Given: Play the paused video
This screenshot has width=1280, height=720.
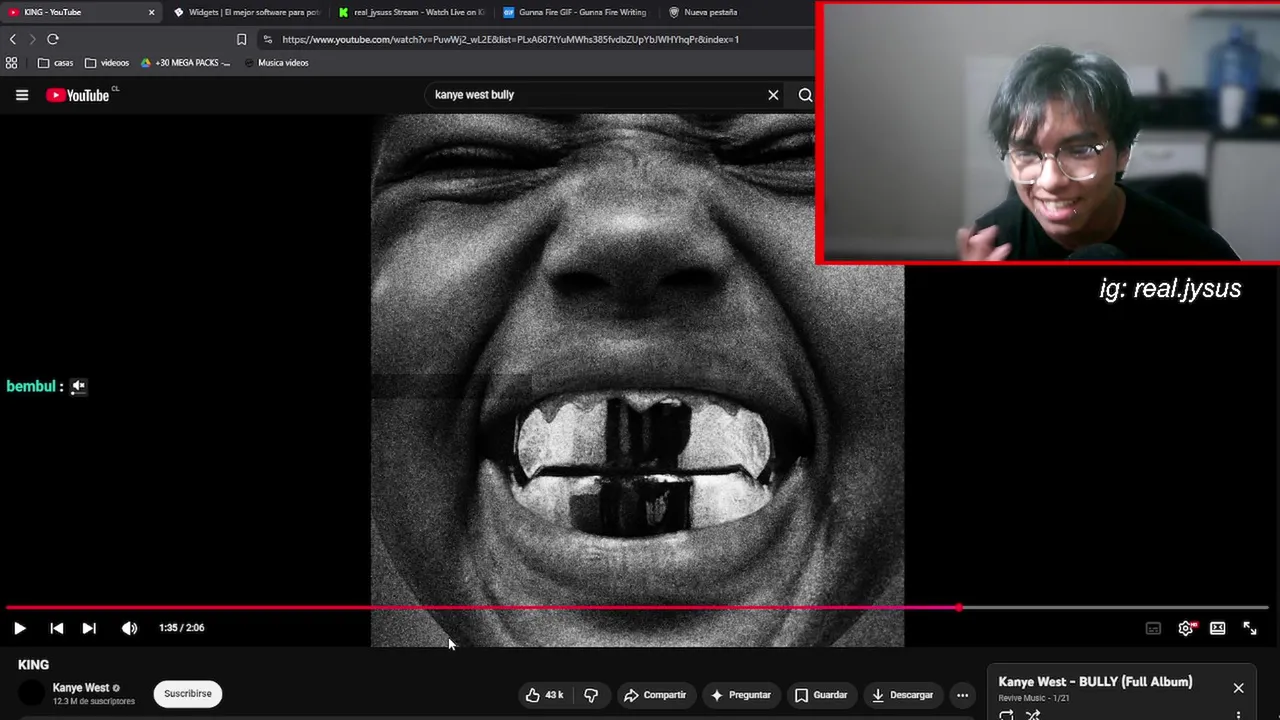Looking at the screenshot, I should 19,628.
